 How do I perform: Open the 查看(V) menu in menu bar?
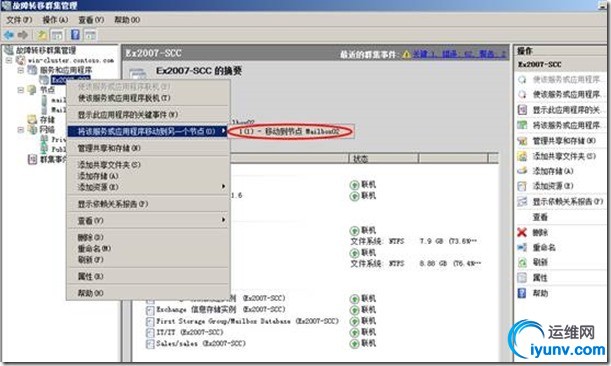(91, 19)
